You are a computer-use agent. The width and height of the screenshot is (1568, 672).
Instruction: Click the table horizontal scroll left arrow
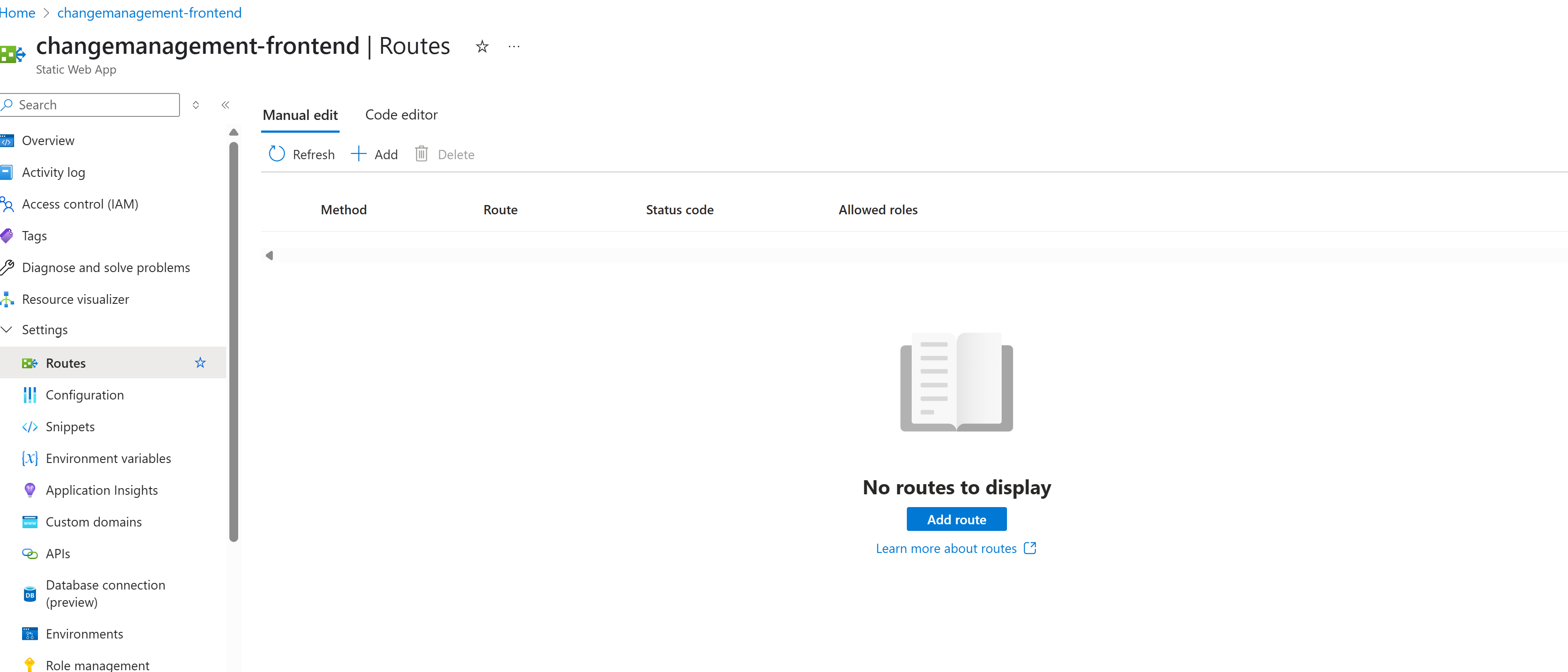[269, 256]
